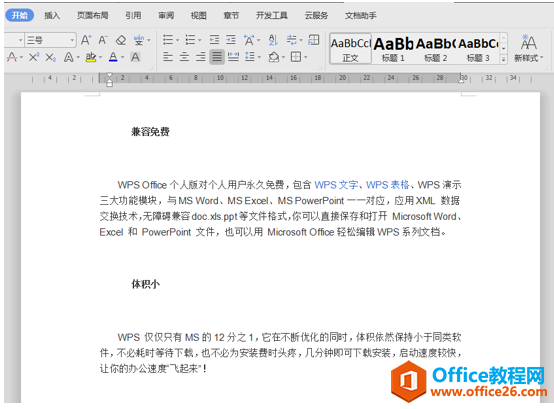Apply the 标题 1 style
Image resolution: width=554 pixels, height=409 pixels.
pyautogui.click(x=393, y=49)
